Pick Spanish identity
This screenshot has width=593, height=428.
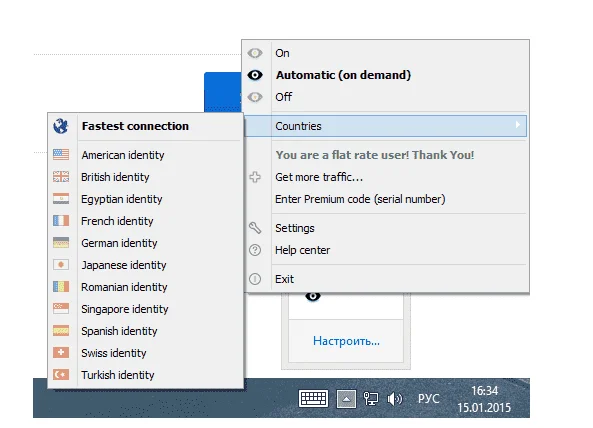click(x=146, y=331)
